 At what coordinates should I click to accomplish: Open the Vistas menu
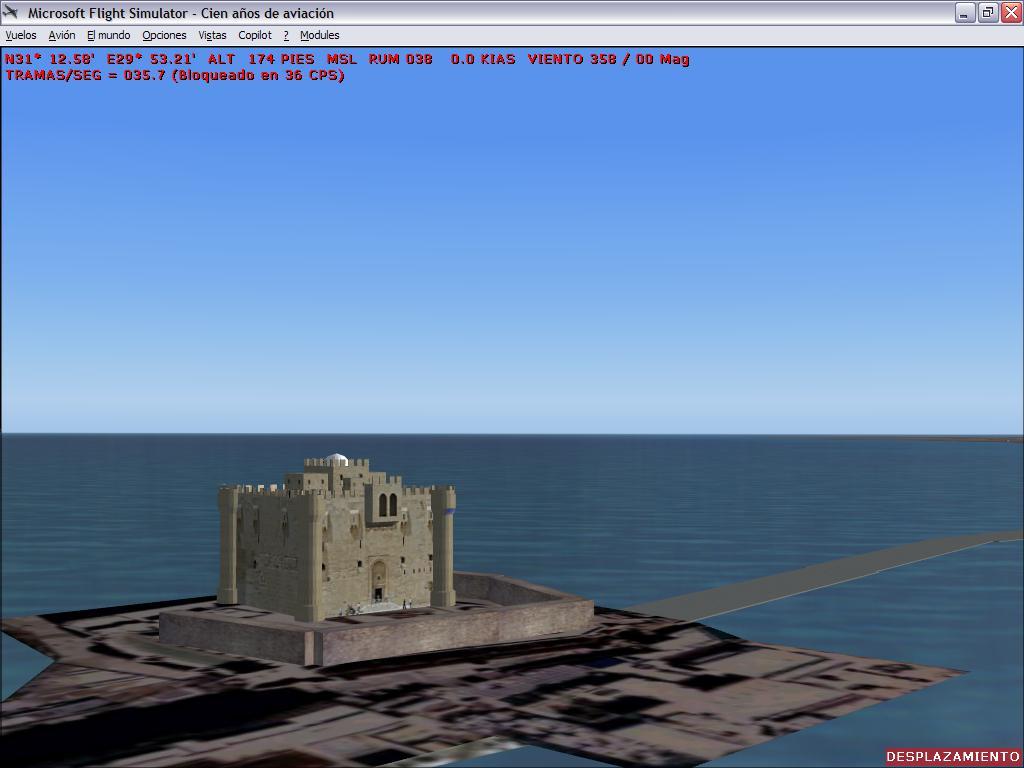click(212, 35)
